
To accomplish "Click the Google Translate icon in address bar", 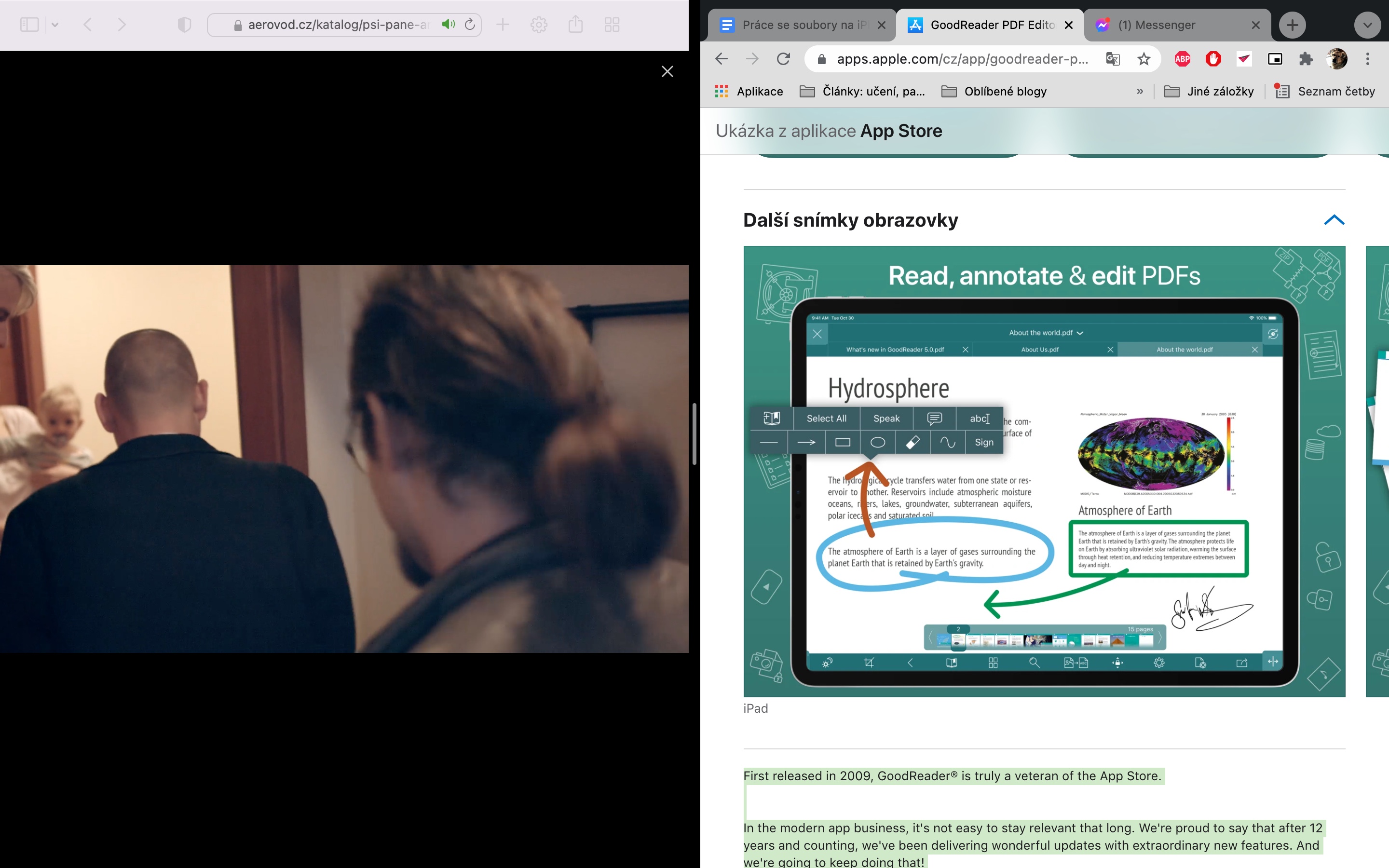I will pyautogui.click(x=1113, y=59).
